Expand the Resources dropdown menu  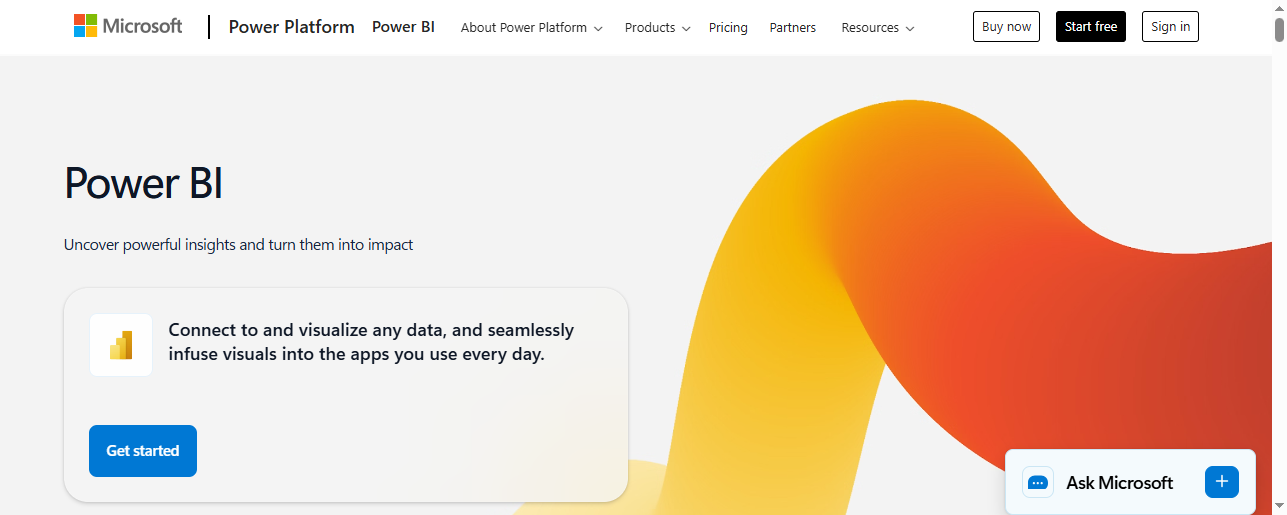[877, 28]
